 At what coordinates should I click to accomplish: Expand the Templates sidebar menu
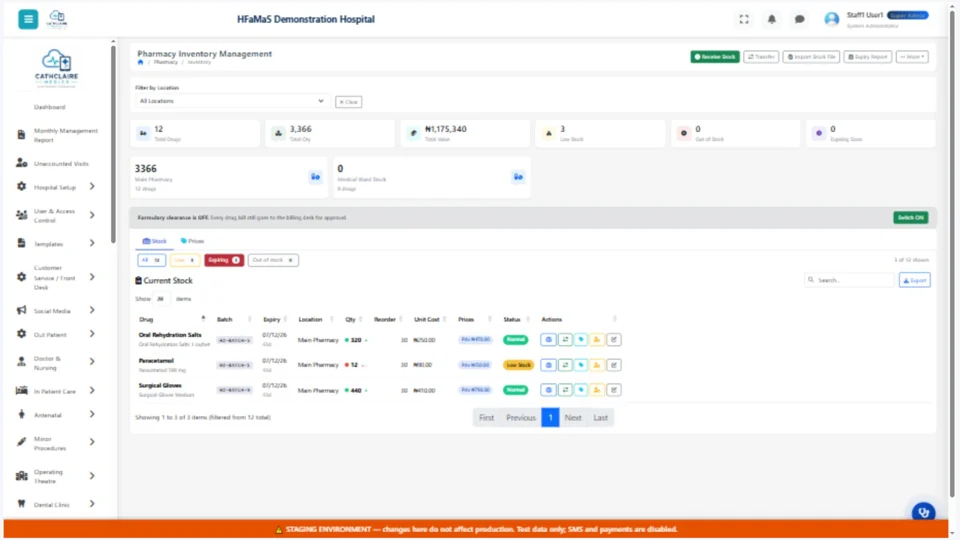coord(56,244)
